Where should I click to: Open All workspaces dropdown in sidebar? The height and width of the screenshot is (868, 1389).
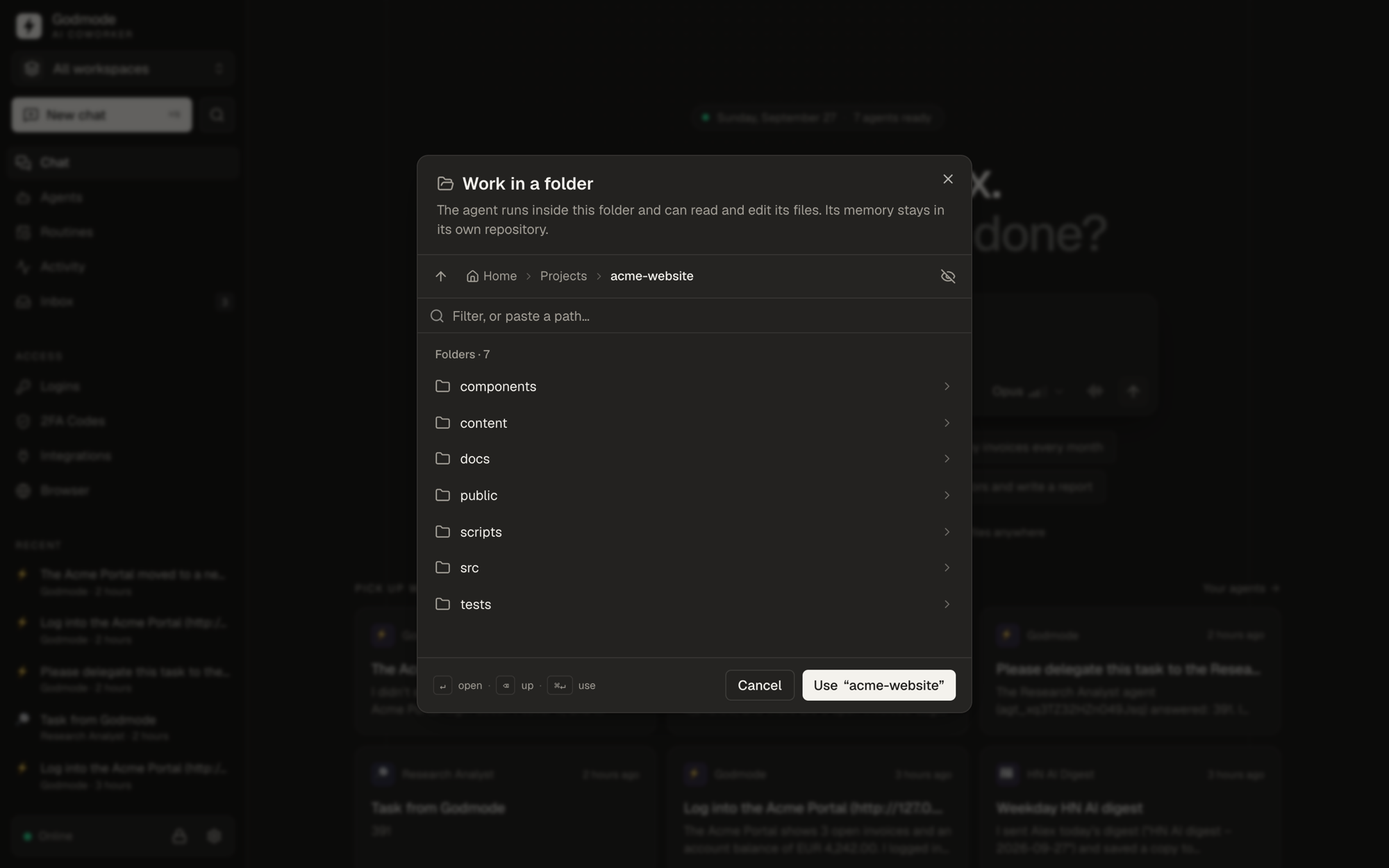pyautogui.click(x=123, y=69)
